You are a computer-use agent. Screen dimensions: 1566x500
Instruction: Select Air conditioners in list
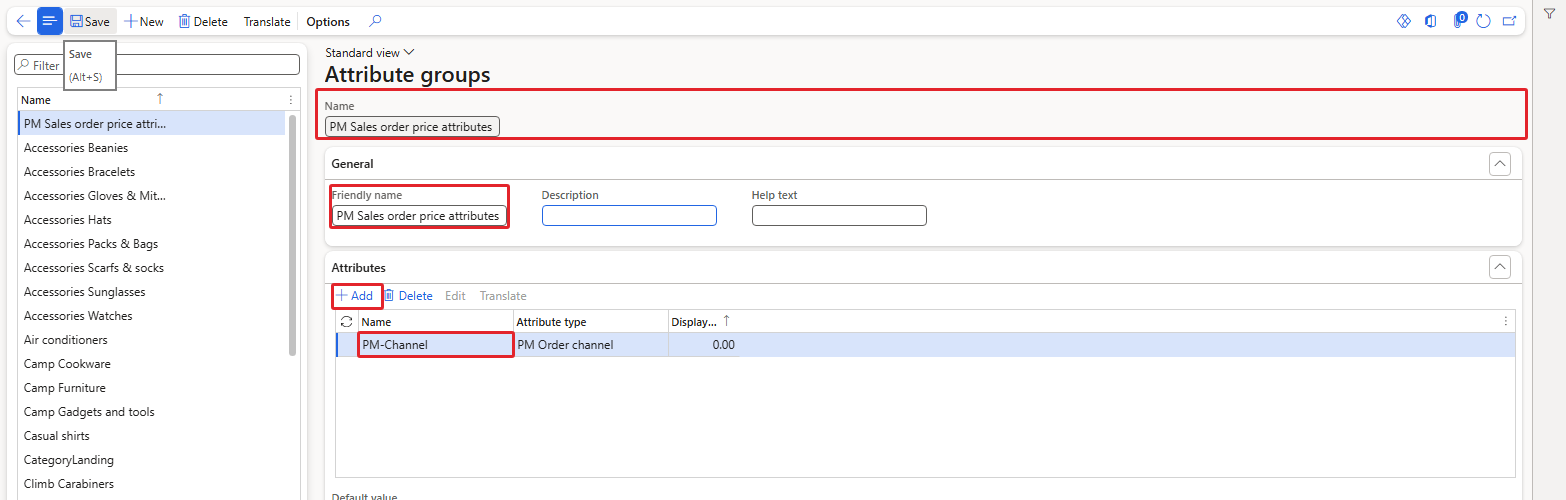click(152, 340)
